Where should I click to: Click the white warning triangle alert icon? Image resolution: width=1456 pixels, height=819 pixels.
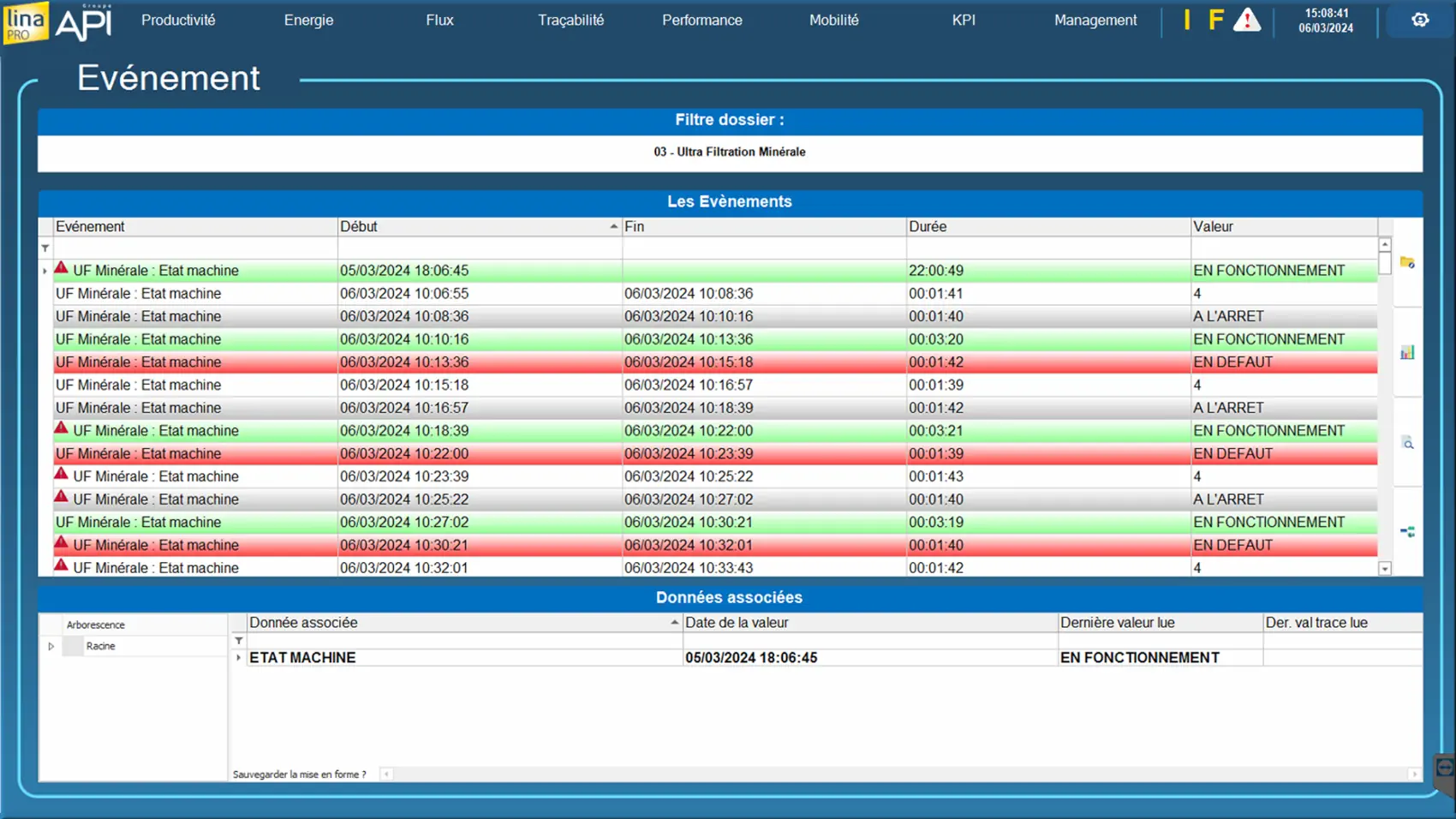point(1246,21)
